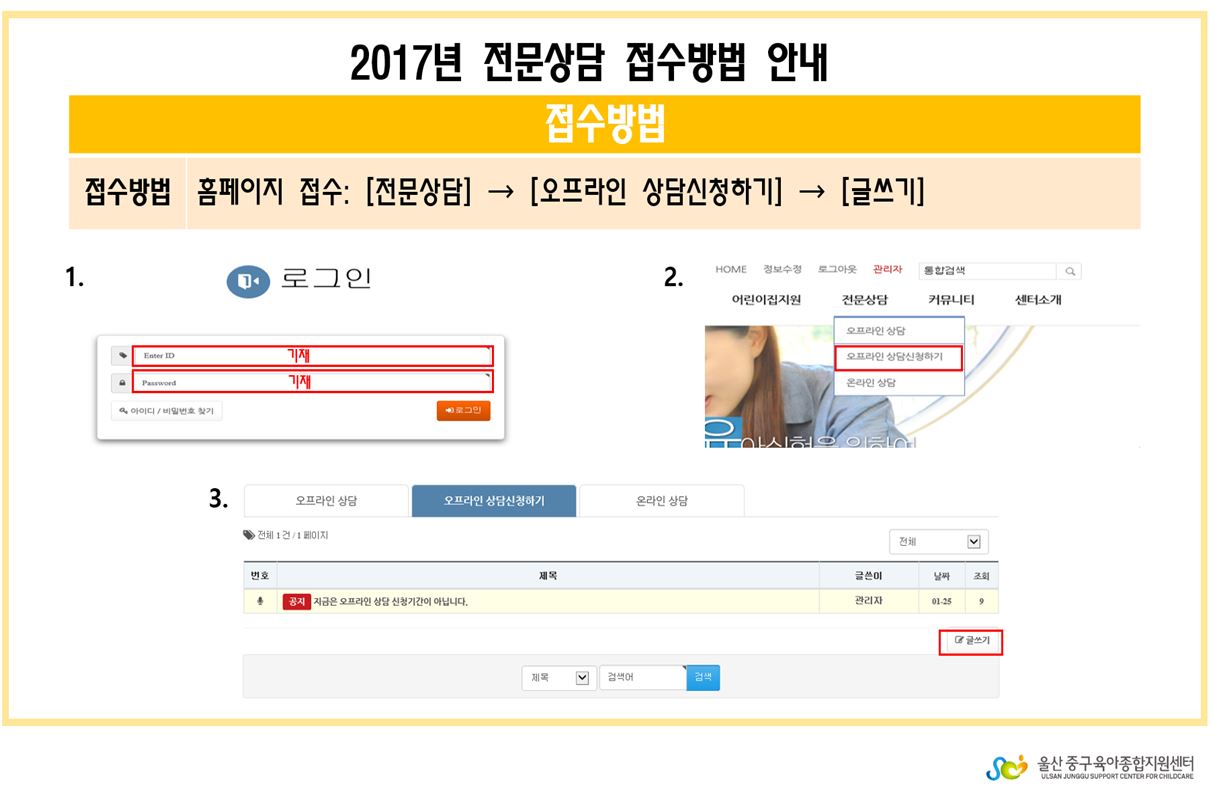Viewport: 1215px width, 794px height.
Task: Open the notice post 지금은 오프라인 상담 신청기간이 아닙니다
Action: point(390,602)
